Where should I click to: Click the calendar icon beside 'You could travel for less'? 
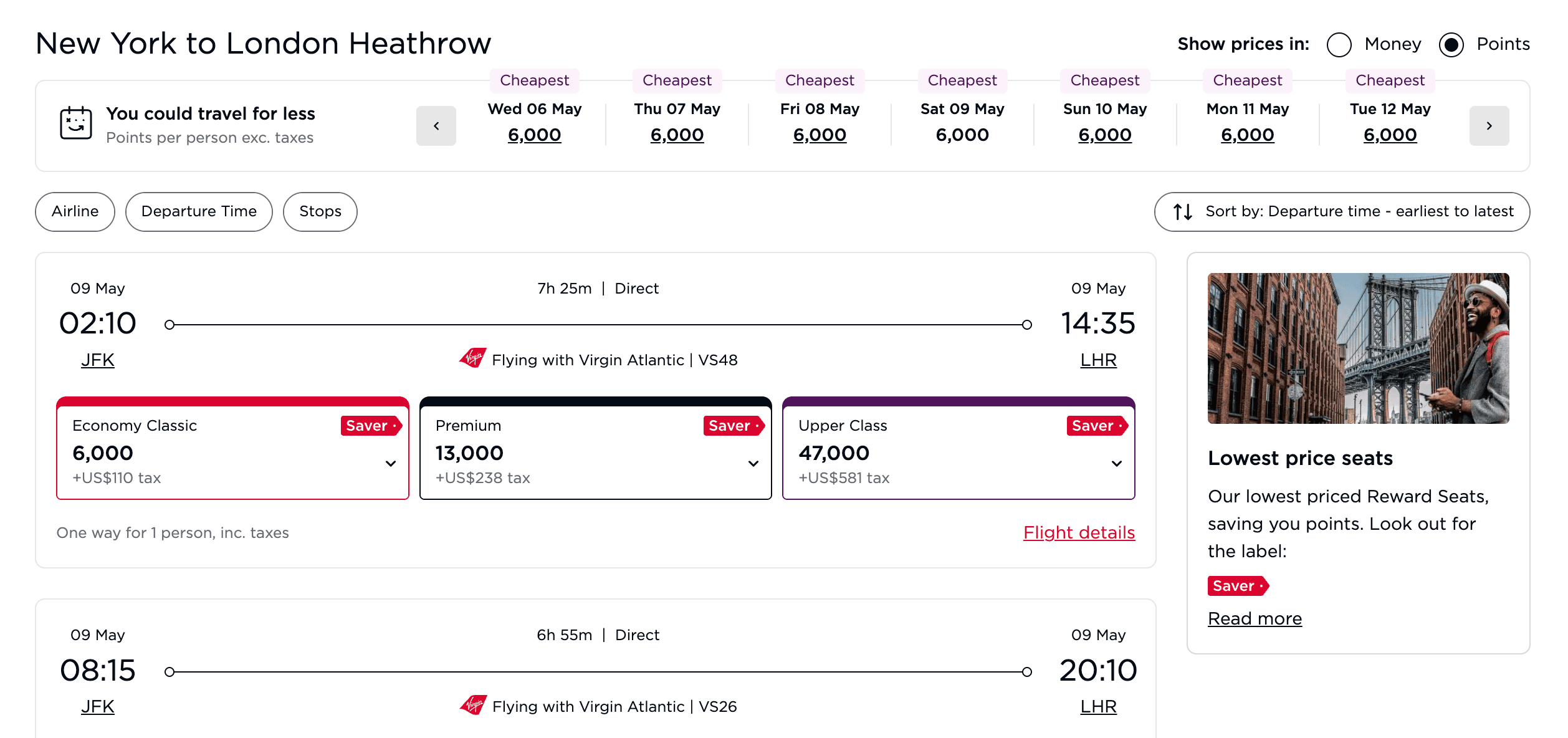(x=76, y=123)
